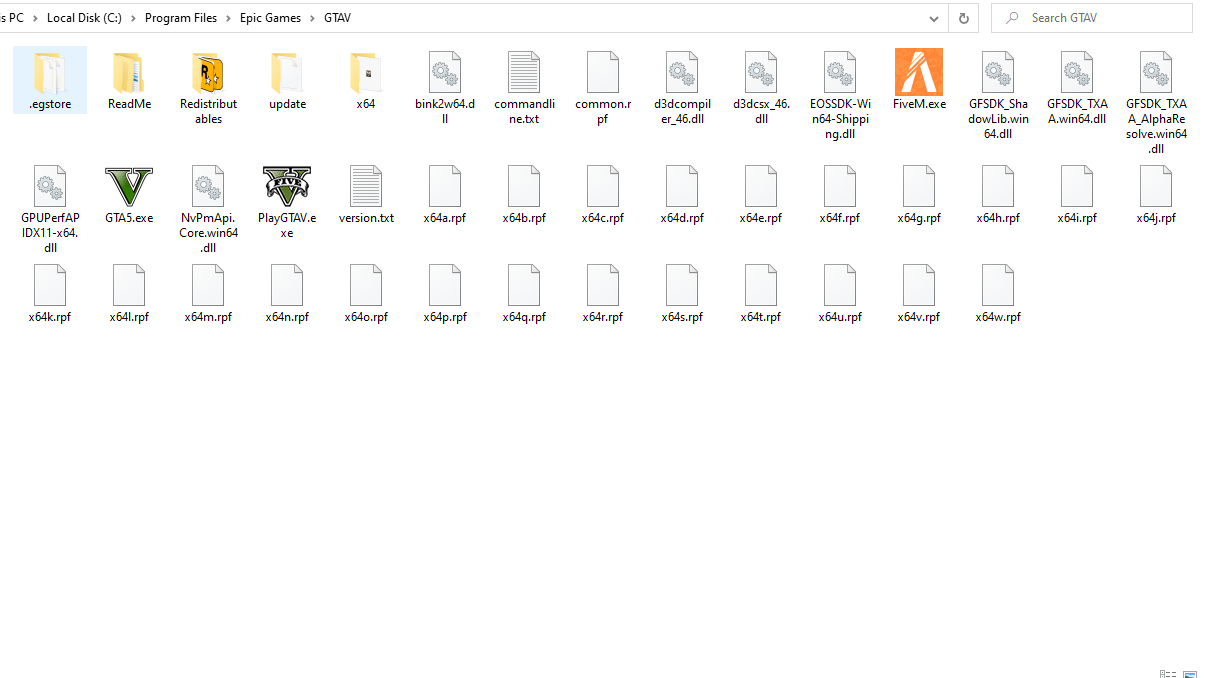Select the version.txt text file
Image resolution: width=1205 pixels, height=678 pixels.
[x=366, y=194]
